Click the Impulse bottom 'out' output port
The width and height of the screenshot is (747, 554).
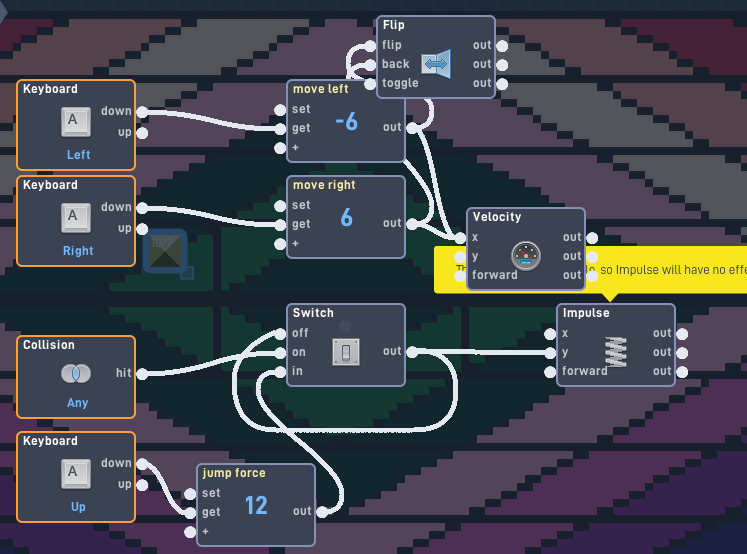tap(682, 372)
